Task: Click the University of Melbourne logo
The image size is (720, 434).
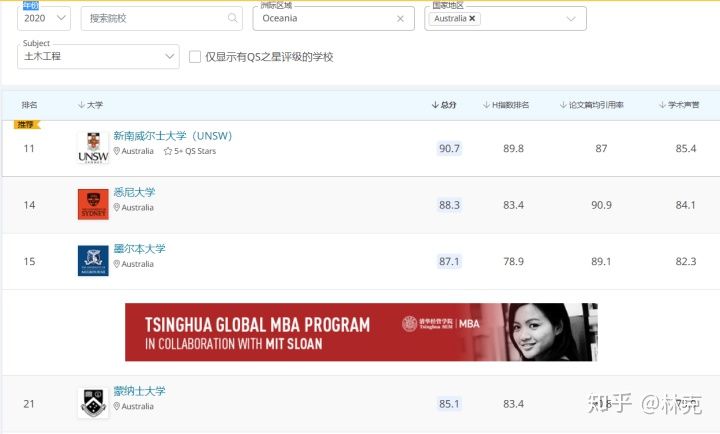Action: pos(93,260)
